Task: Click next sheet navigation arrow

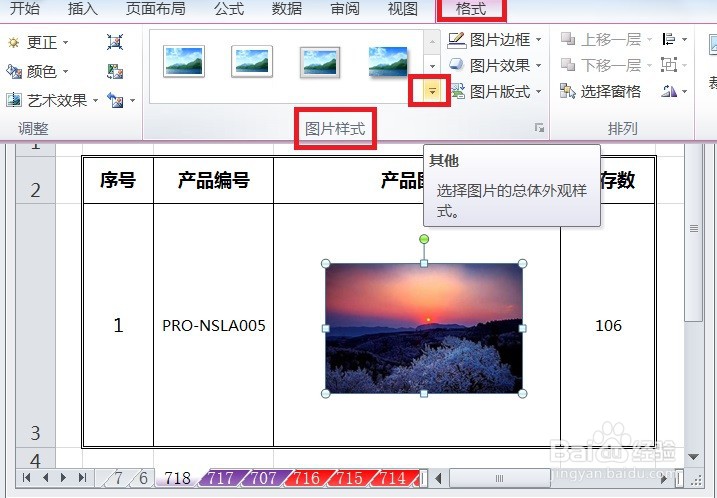Action: [x=63, y=478]
